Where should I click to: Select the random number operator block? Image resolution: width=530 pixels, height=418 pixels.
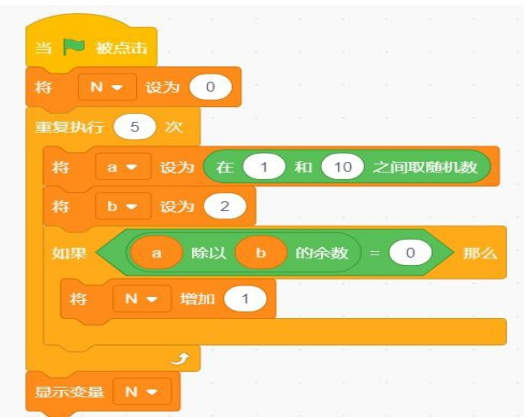point(347,167)
